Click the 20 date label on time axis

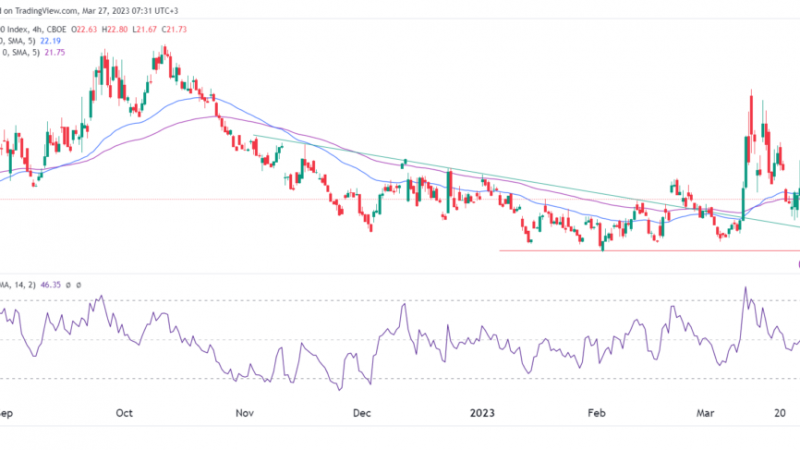click(780, 413)
